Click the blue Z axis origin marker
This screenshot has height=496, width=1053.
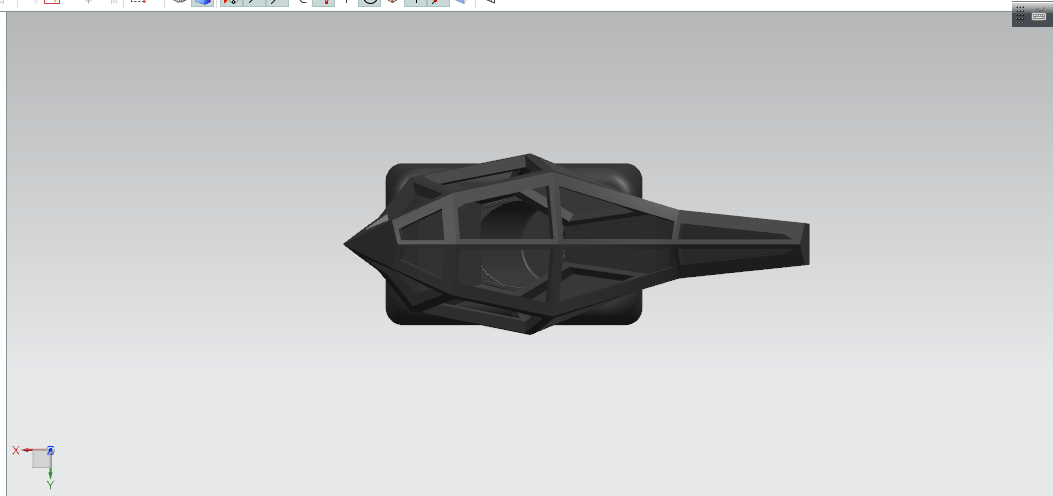[50, 450]
